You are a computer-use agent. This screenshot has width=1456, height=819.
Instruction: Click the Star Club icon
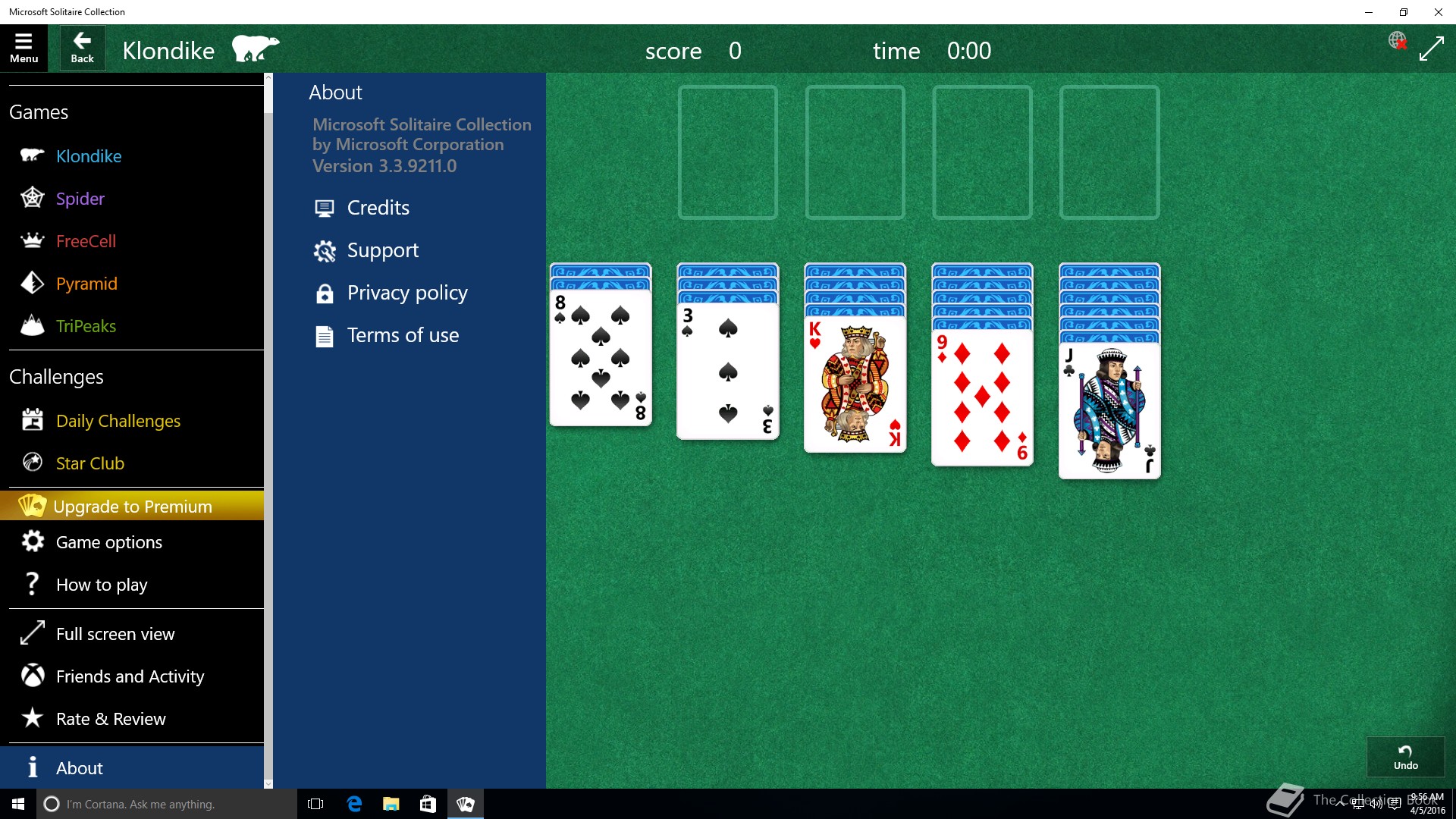point(32,462)
